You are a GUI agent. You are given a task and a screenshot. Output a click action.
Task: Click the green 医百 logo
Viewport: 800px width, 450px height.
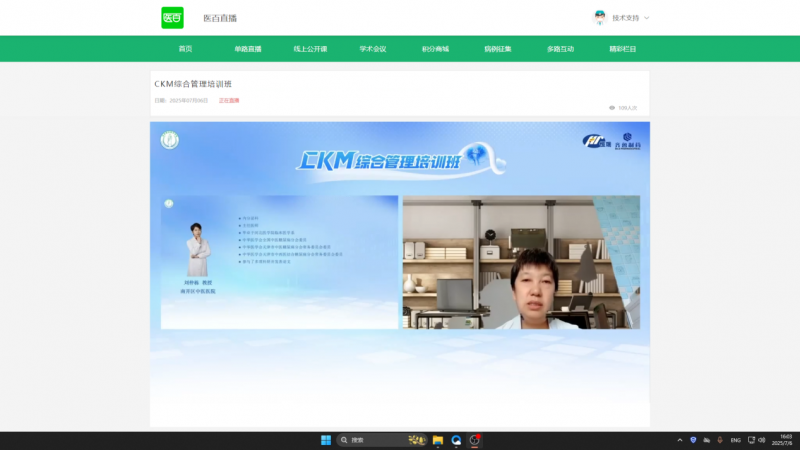173,17
